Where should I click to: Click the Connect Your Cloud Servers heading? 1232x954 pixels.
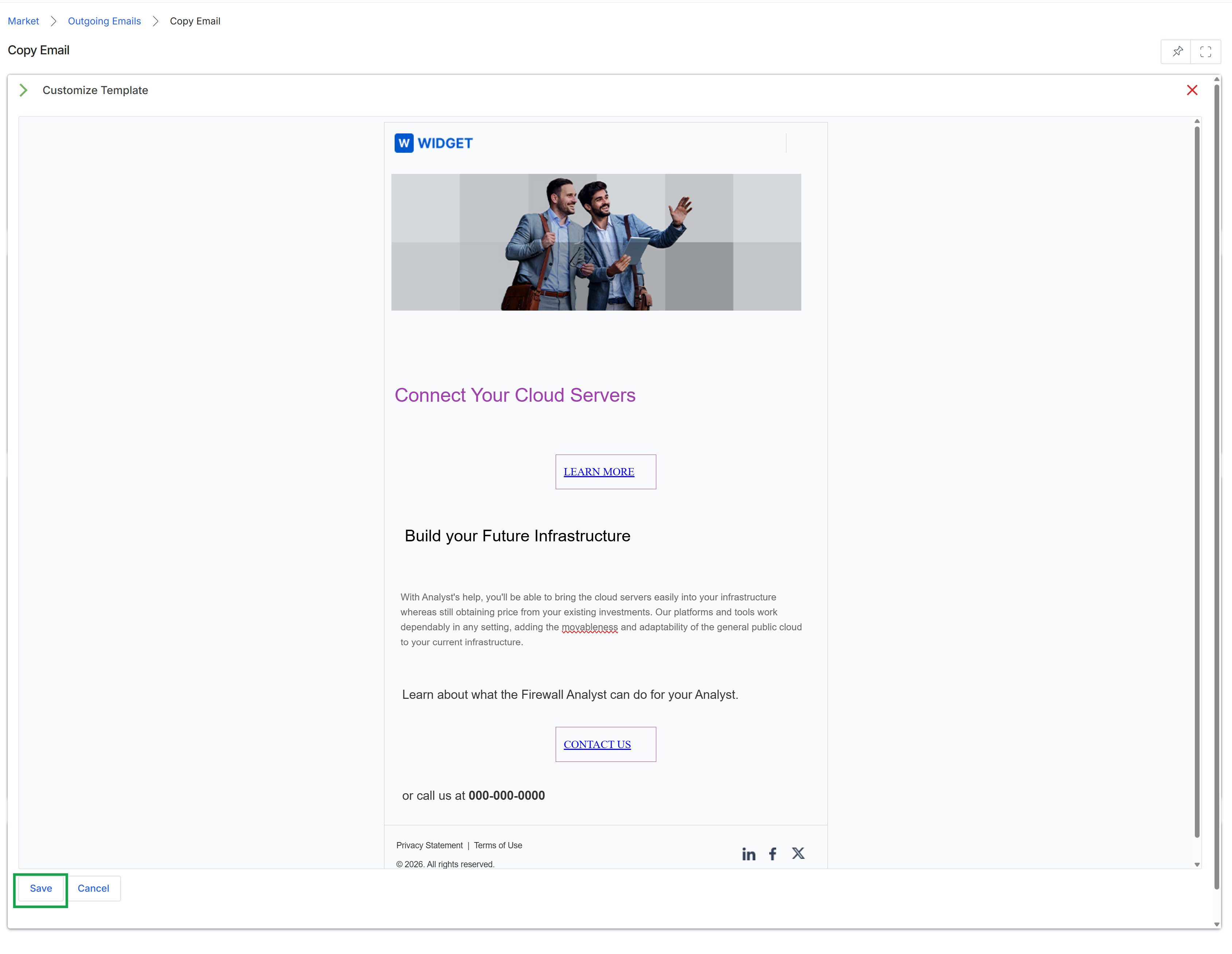[x=515, y=395]
